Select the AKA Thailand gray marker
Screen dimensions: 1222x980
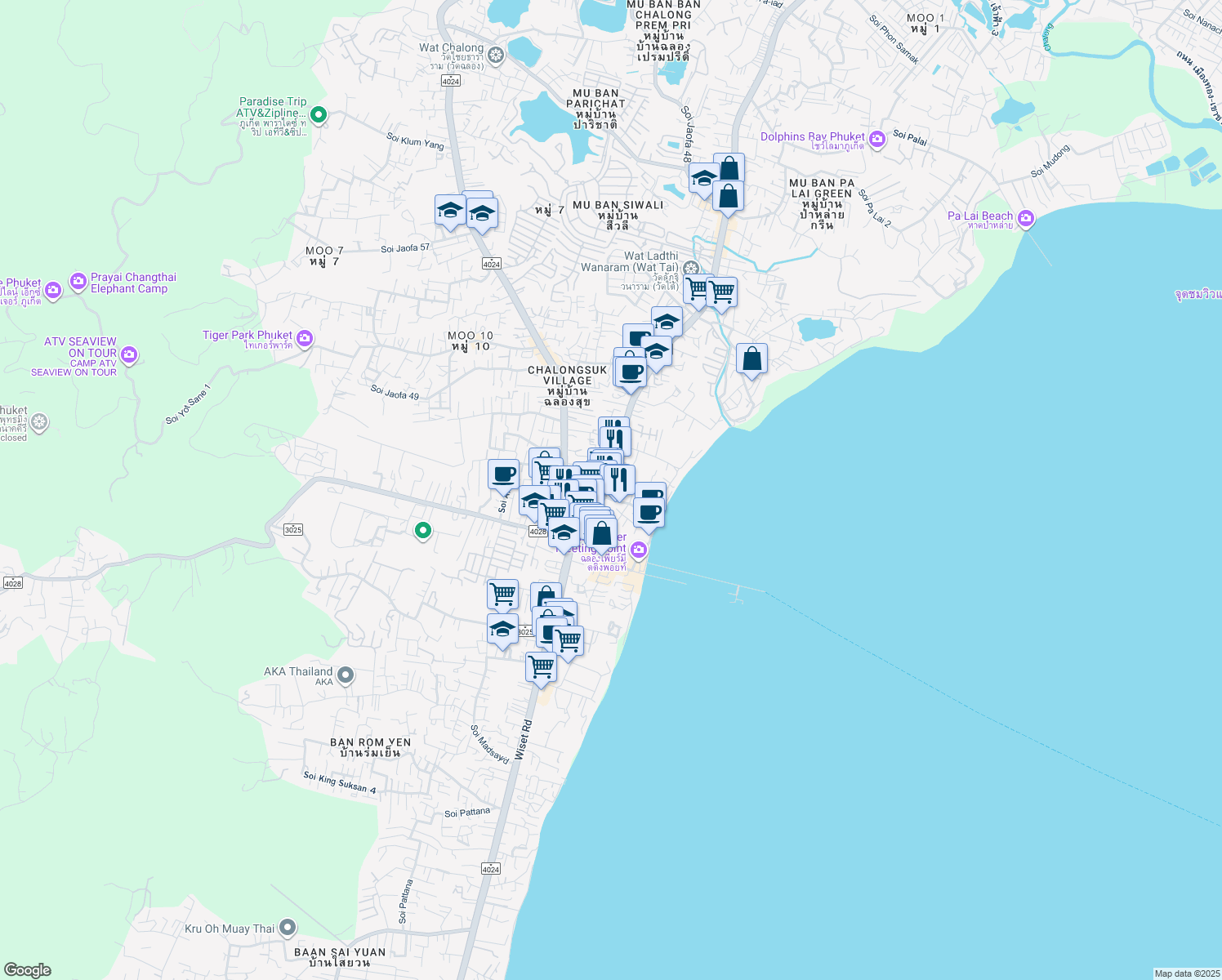[345, 675]
